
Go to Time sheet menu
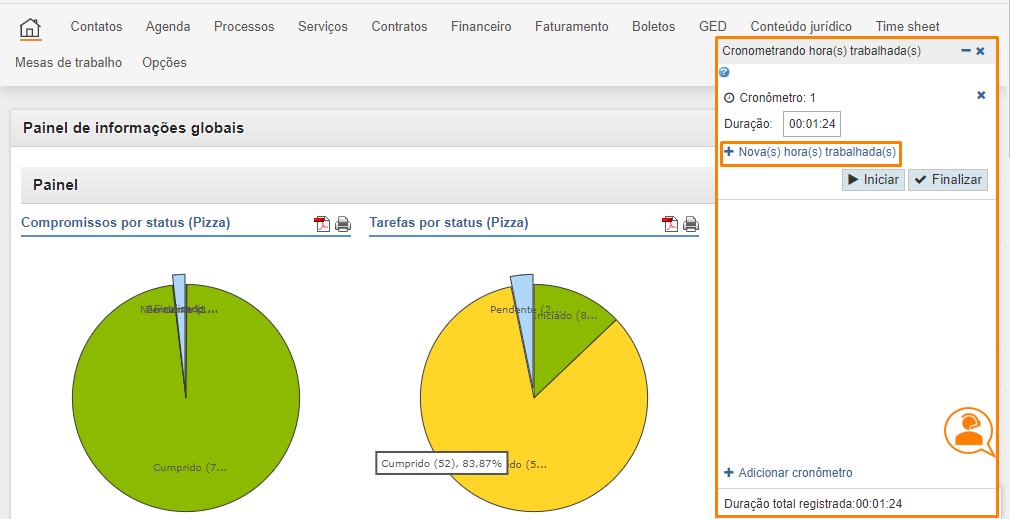(x=907, y=27)
